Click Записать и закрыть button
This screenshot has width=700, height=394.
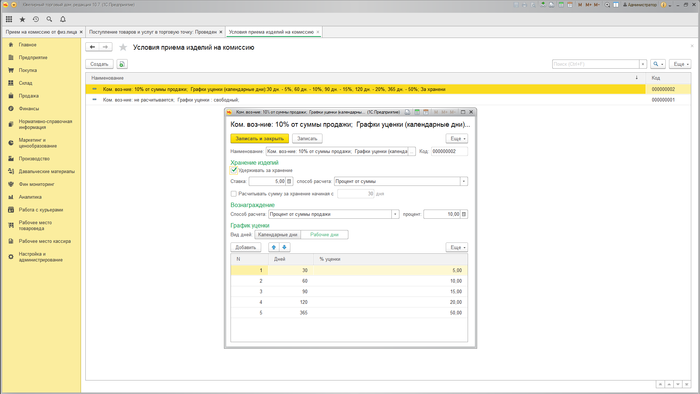pos(259,139)
